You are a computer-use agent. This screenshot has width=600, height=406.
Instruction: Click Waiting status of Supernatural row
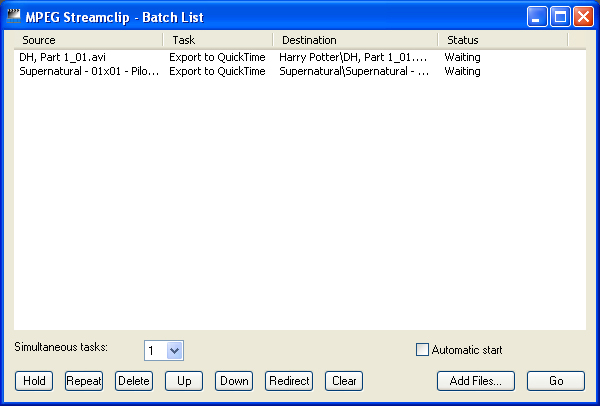tap(462, 71)
